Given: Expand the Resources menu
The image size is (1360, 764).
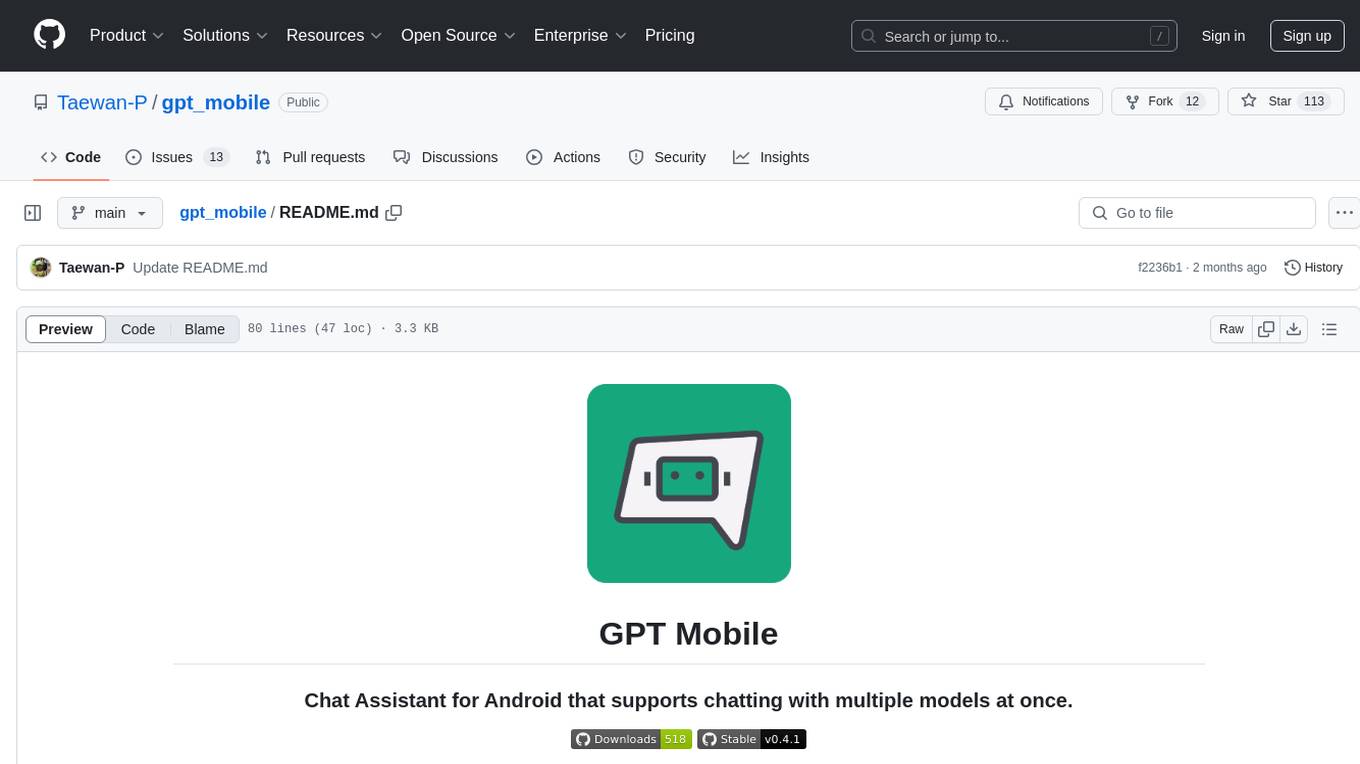Looking at the screenshot, I should click(x=334, y=35).
